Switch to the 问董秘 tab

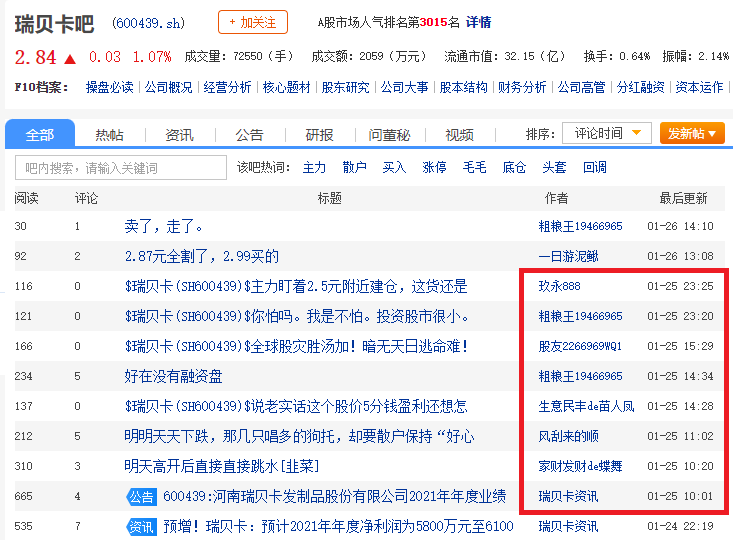[389, 135]
